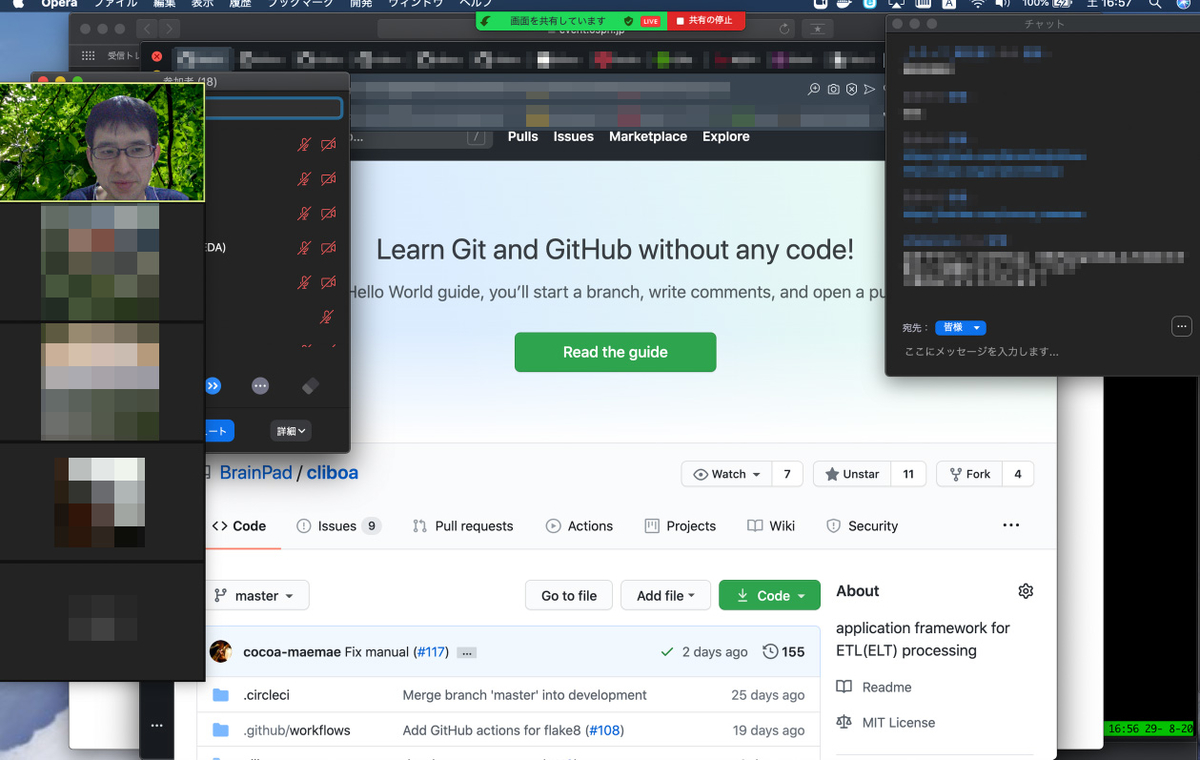Open the ブックマーク menu in menu bar

(300, 5)
